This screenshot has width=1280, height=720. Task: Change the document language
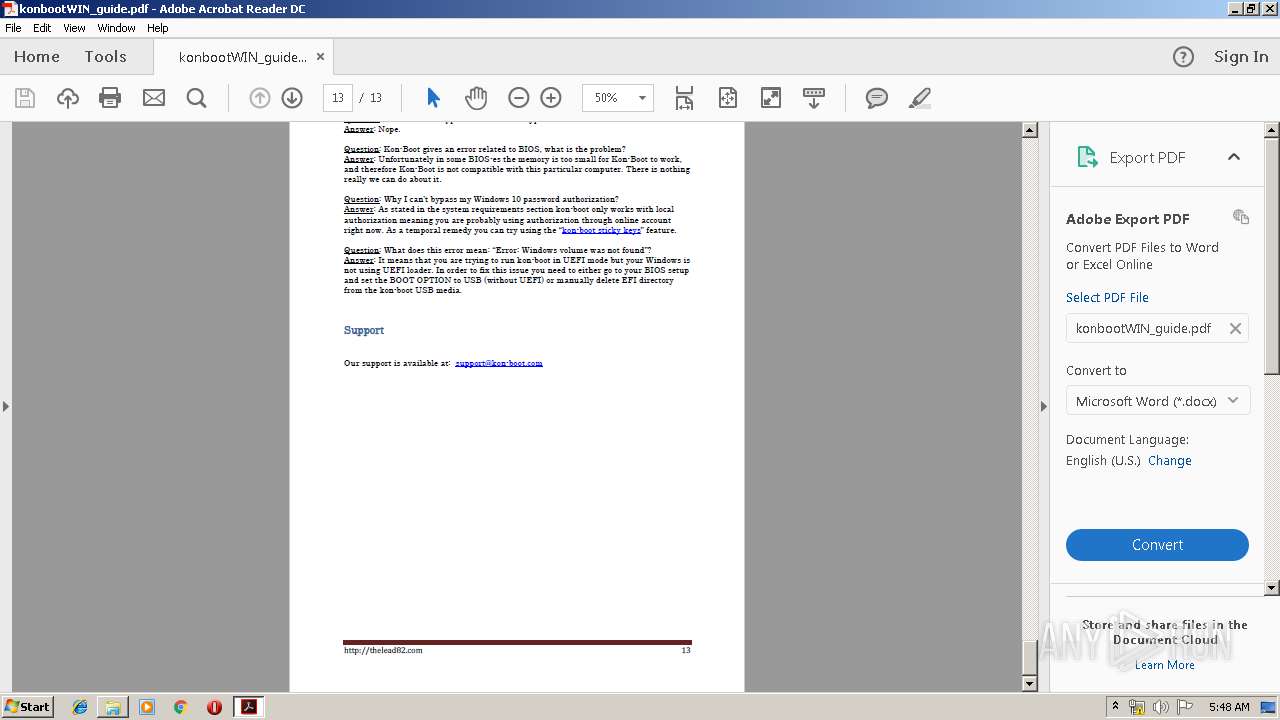(1170, 461)
